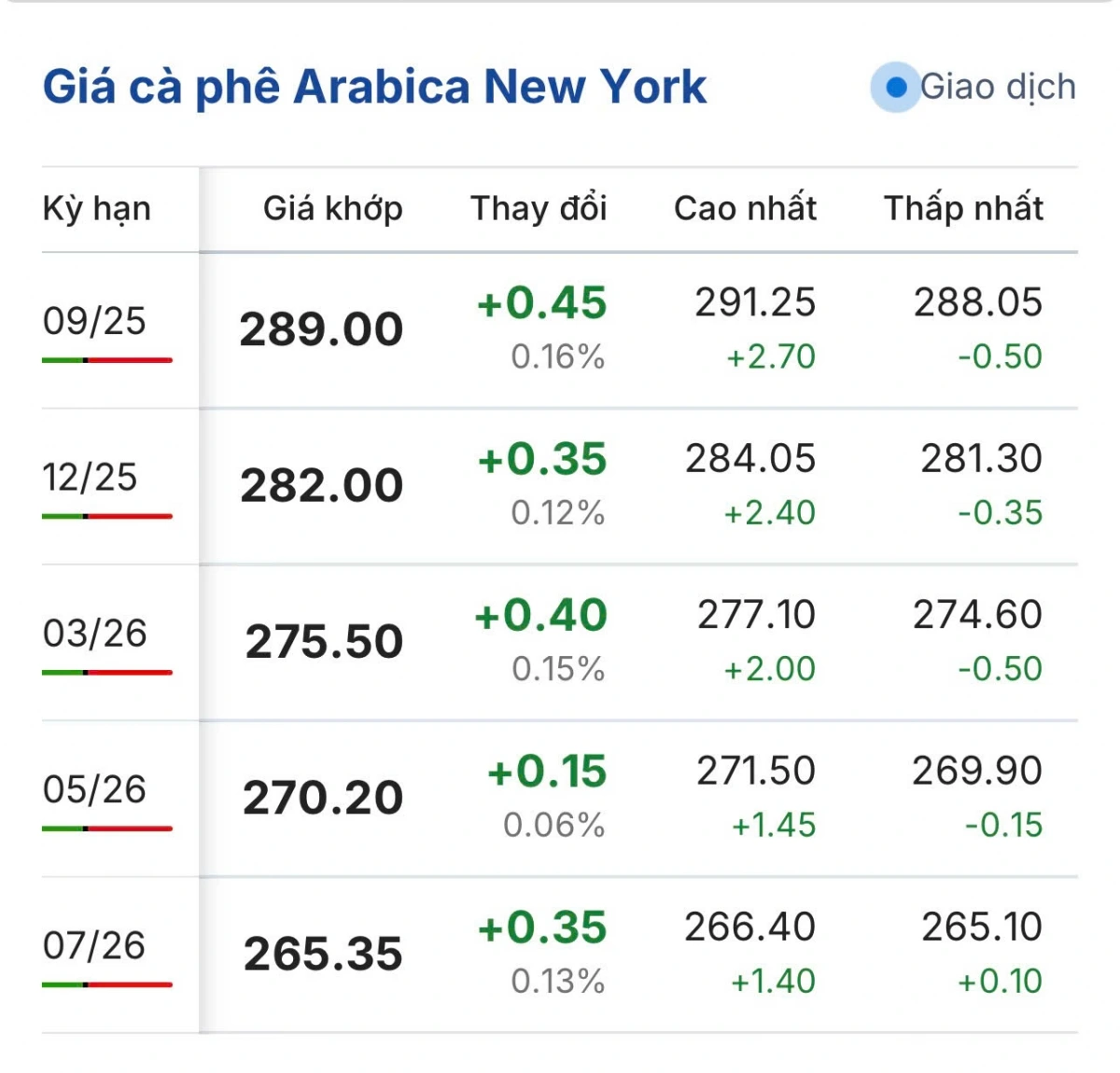Click the +0.40 change for 03/26
Screen dimensions: 1120x1073
(x=540, y=616)
